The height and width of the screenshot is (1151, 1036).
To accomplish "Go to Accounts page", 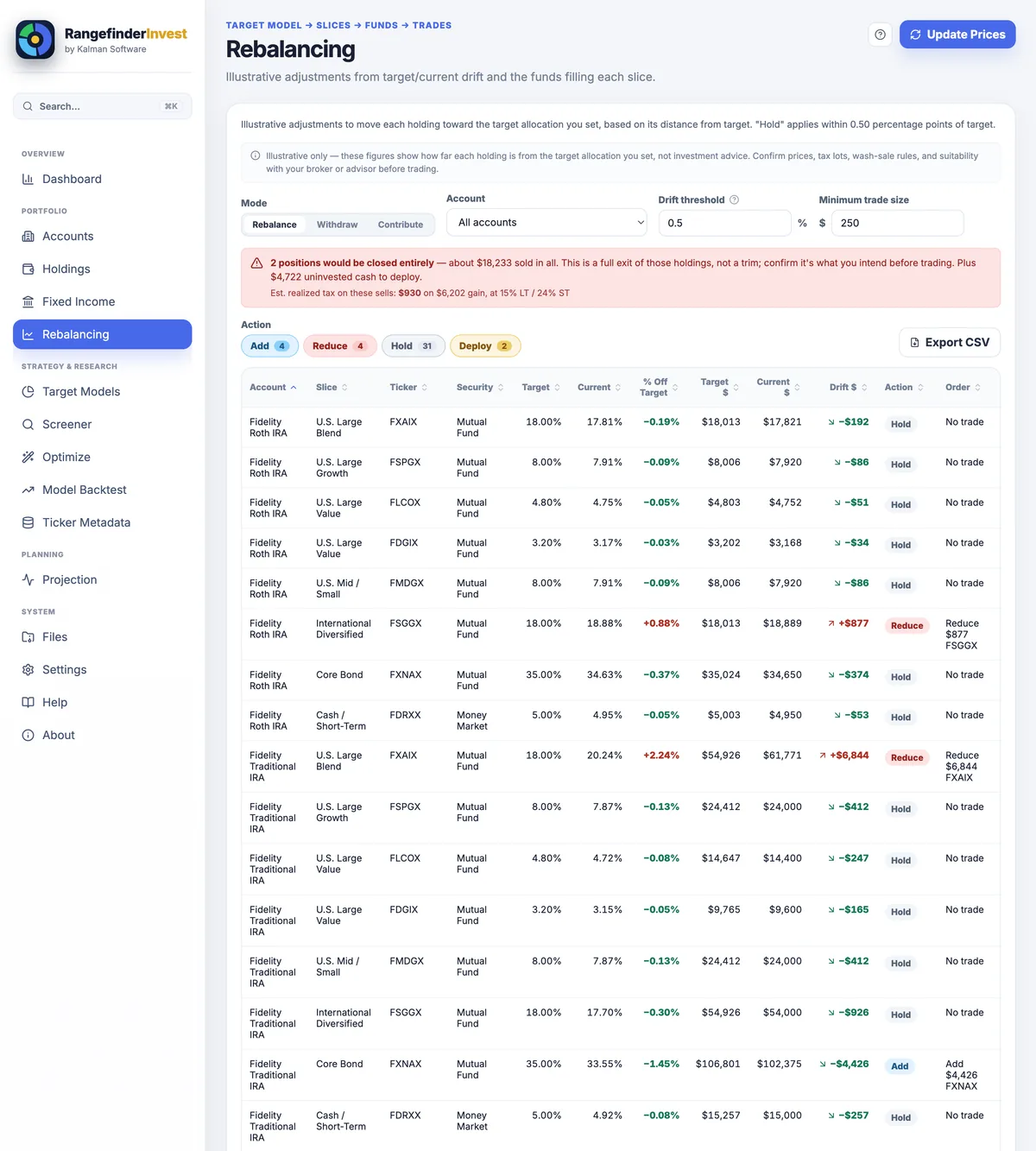I will (x=102, y=236).
